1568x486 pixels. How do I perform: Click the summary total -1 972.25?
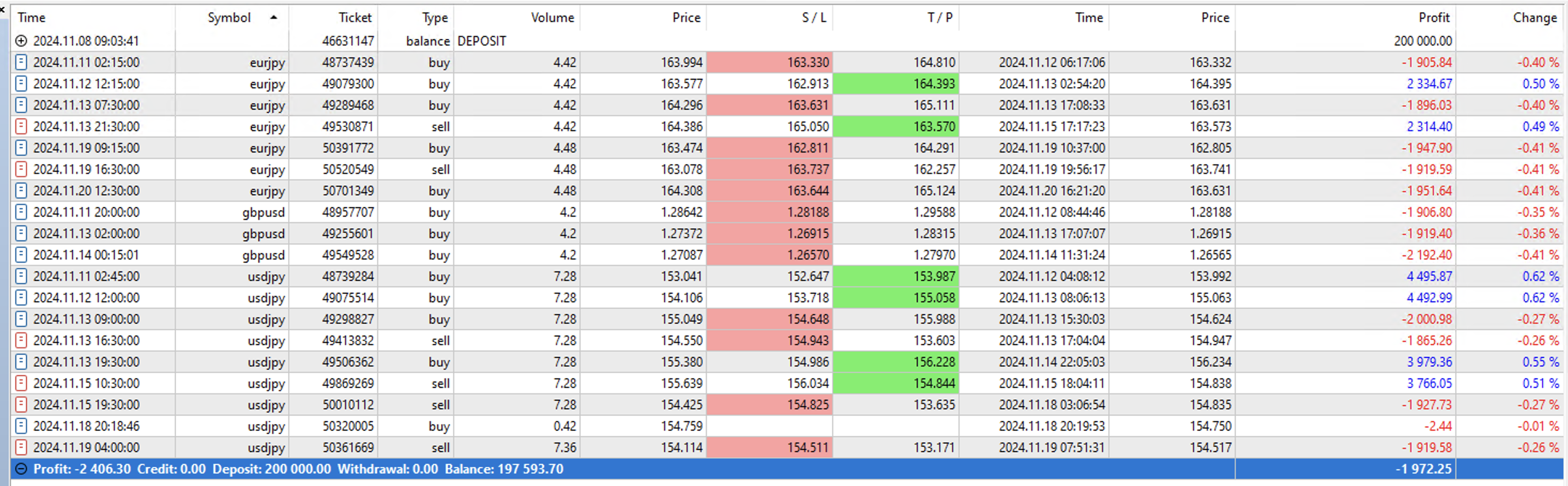(1424, 469)
